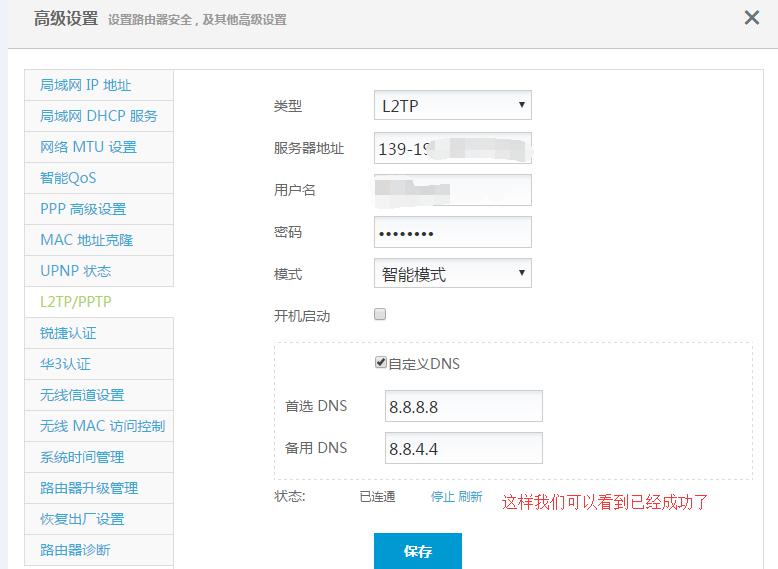This screenshot has height=569, width=778.
Task: Click the 备用 DNS field with 8.8.4.4
Action: (463, 448)
